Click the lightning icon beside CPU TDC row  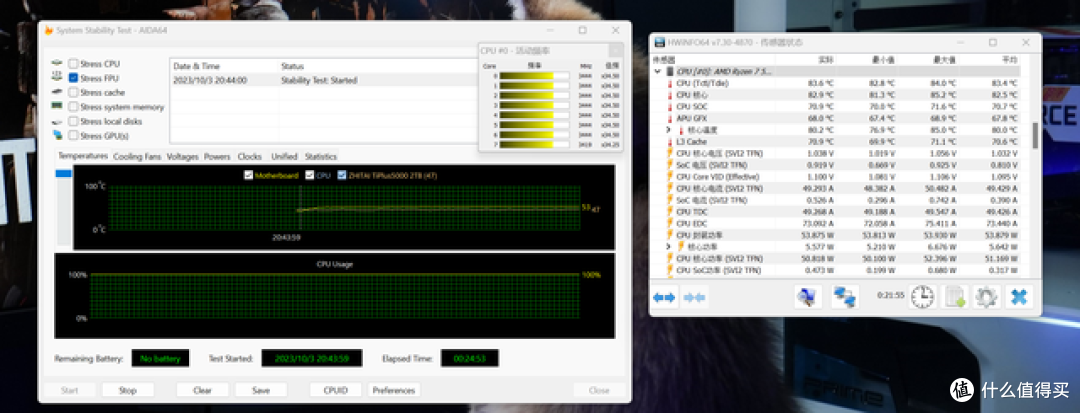[x=669, y=212]
